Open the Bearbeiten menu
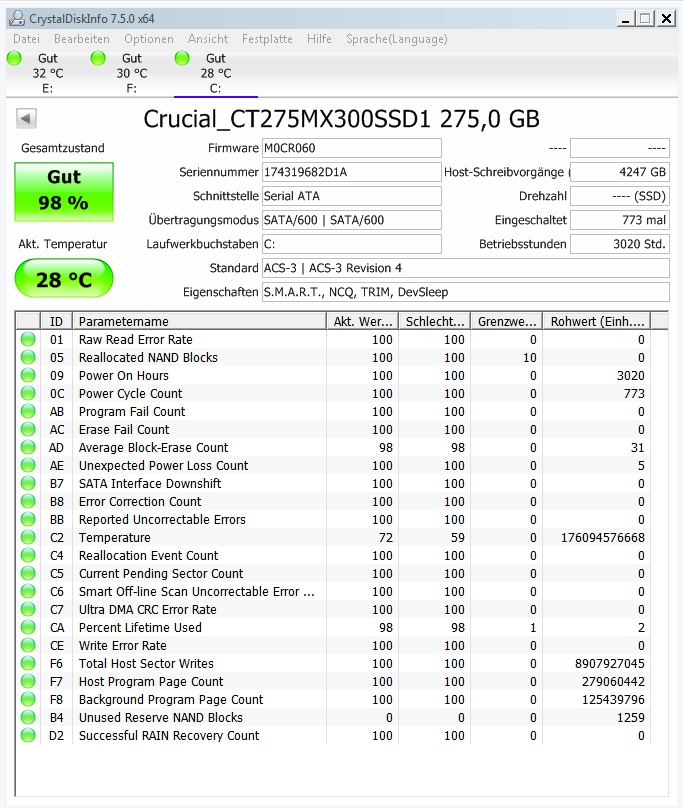 pos(82,39)
